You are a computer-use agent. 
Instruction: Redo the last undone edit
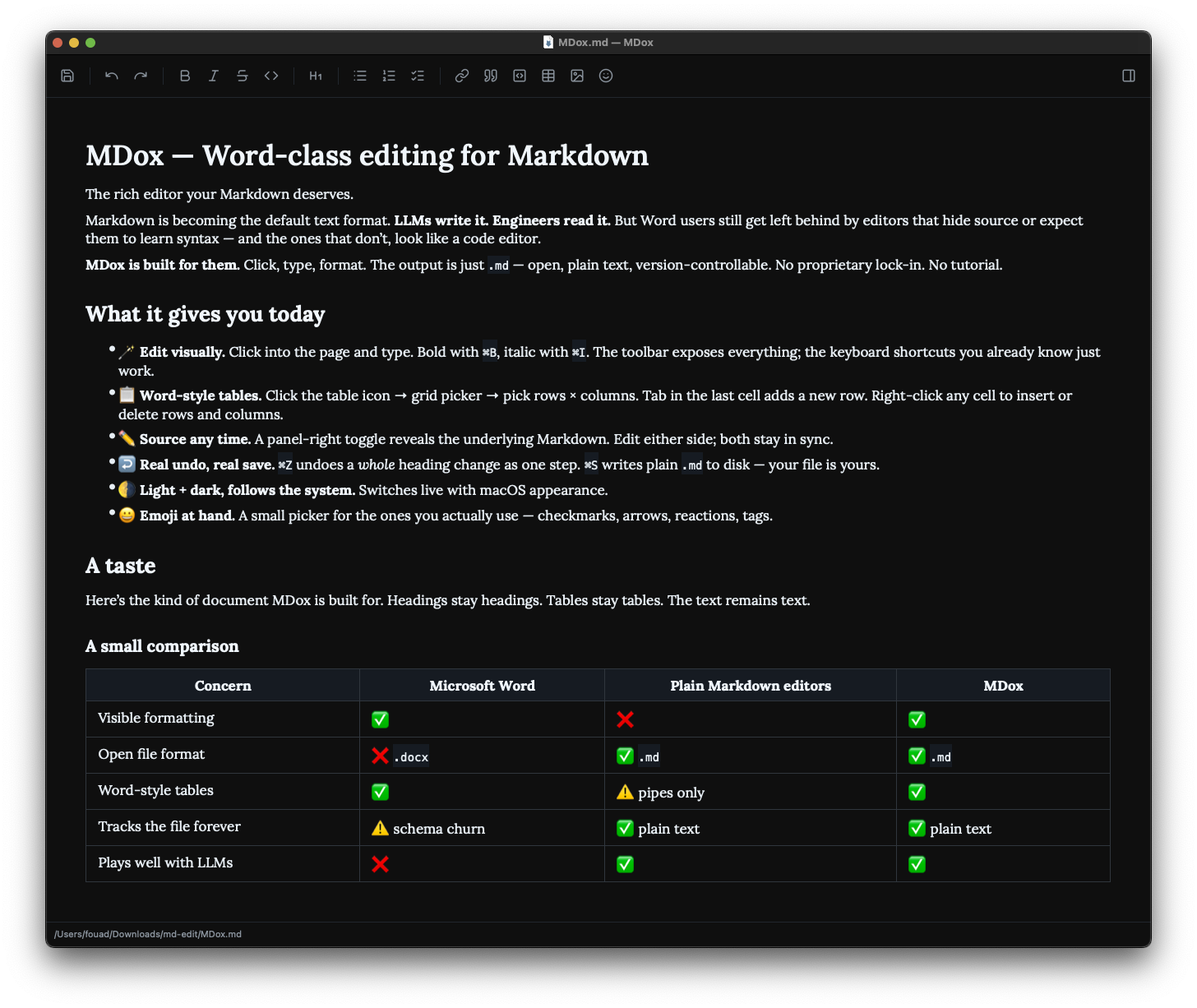click(141, 76)
